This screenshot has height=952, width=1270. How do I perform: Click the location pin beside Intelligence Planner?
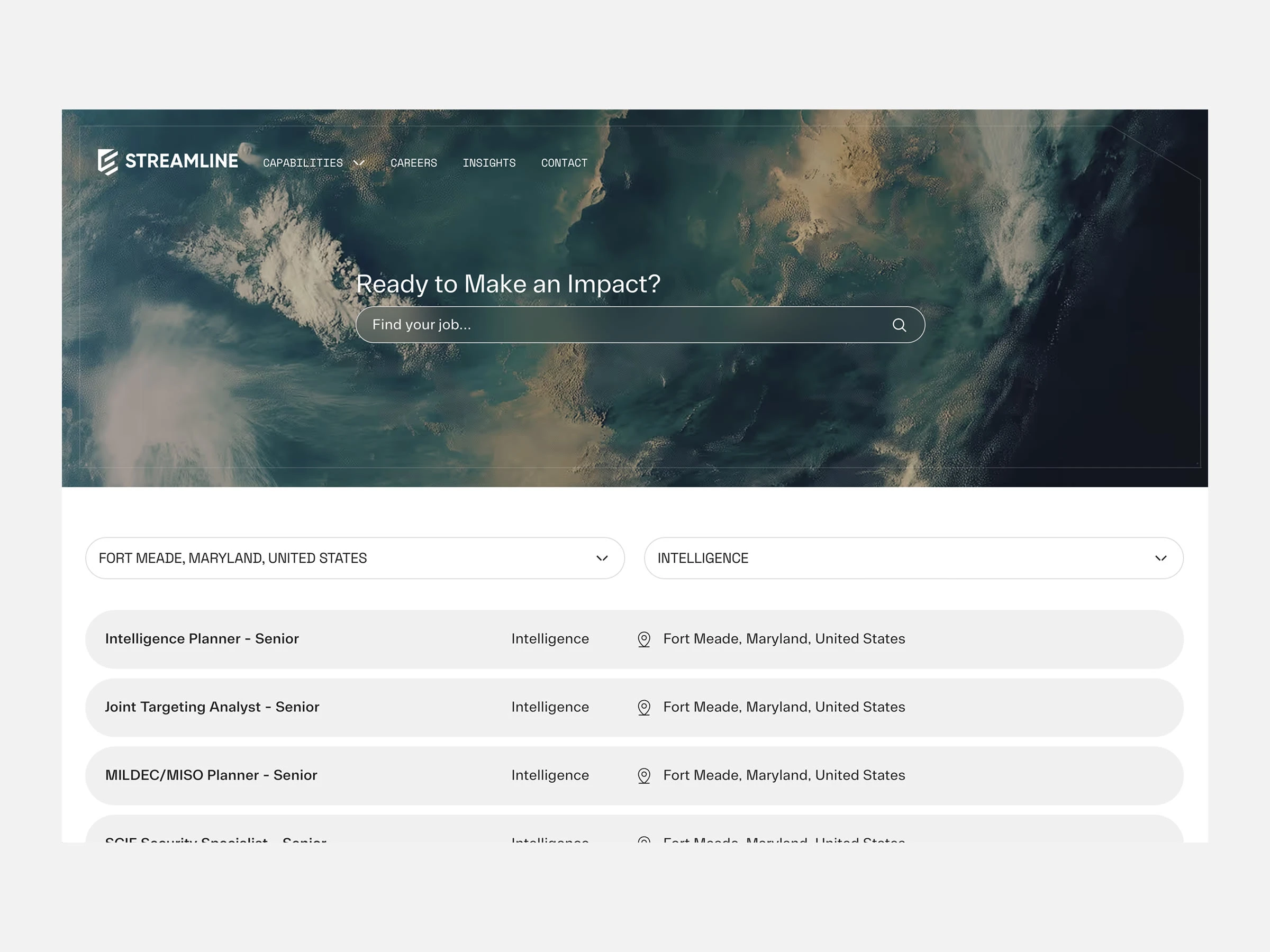[x=644, y=639]
